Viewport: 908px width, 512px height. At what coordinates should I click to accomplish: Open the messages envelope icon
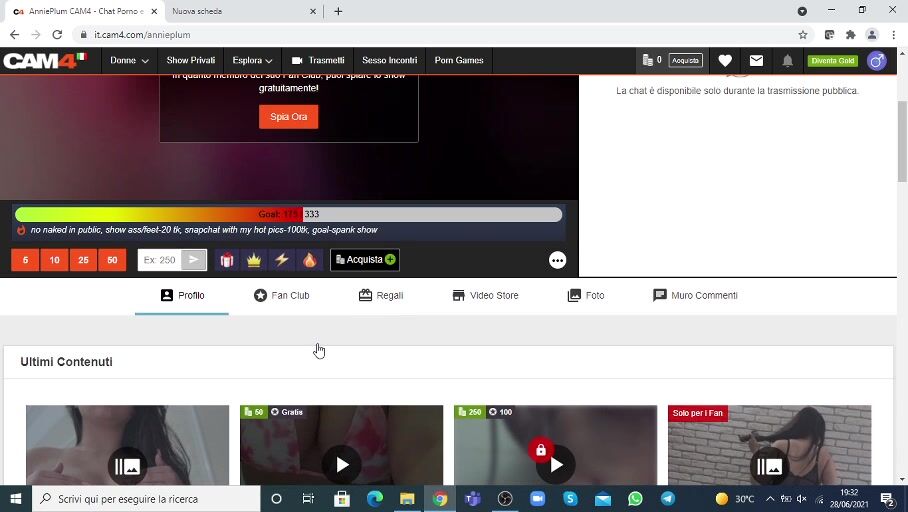pyautogui.click(x=756, y=61)
